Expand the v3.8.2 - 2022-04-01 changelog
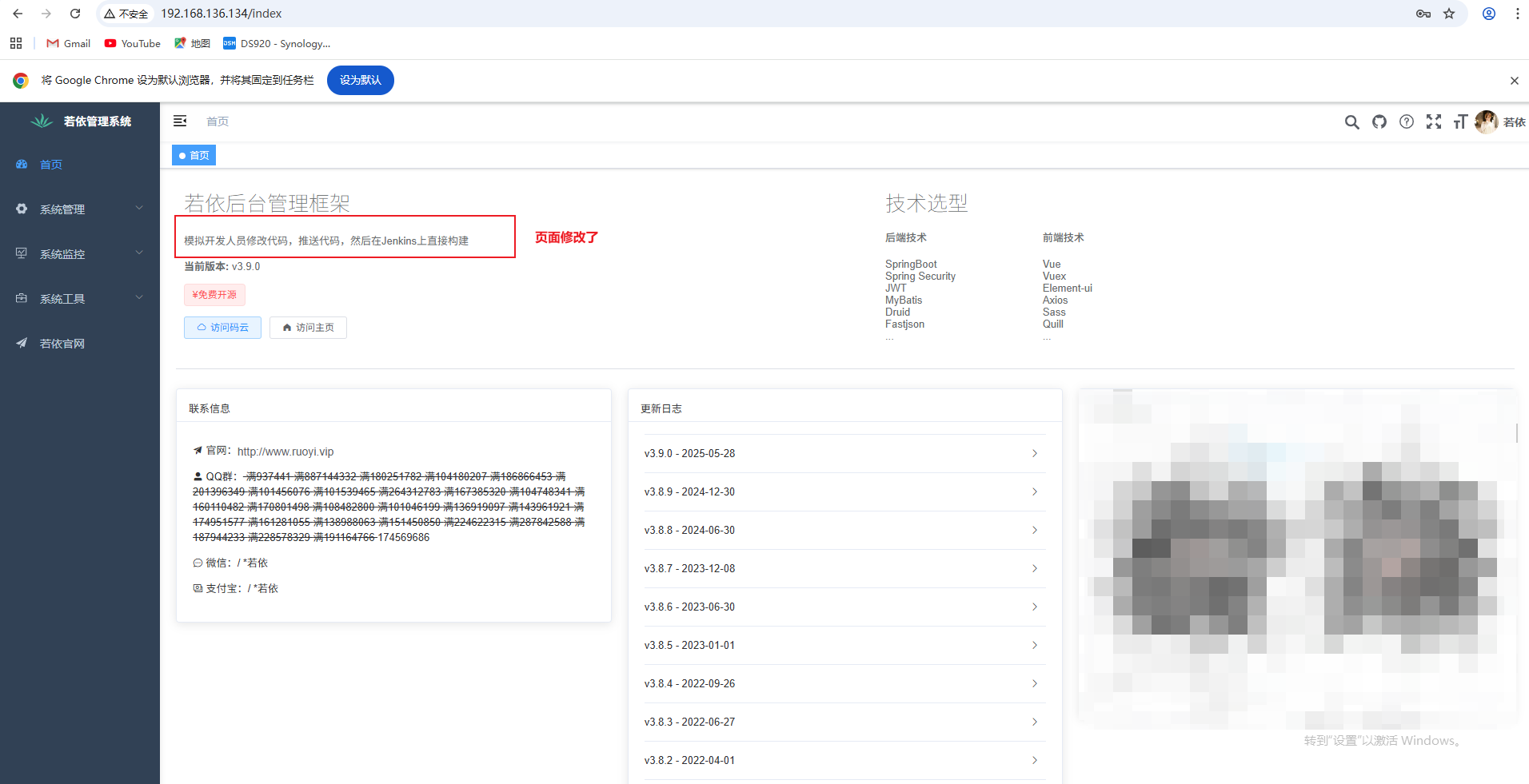This screenshot has width=1529, height=784. 844,760
